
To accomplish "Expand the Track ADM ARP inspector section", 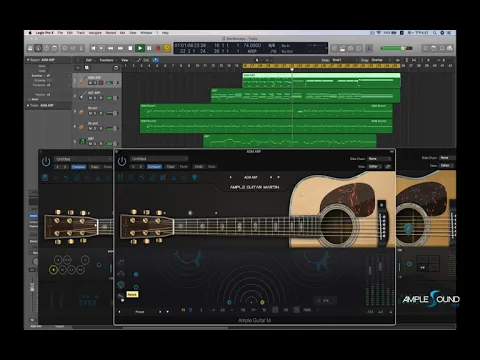I will [x=28, y=105].
